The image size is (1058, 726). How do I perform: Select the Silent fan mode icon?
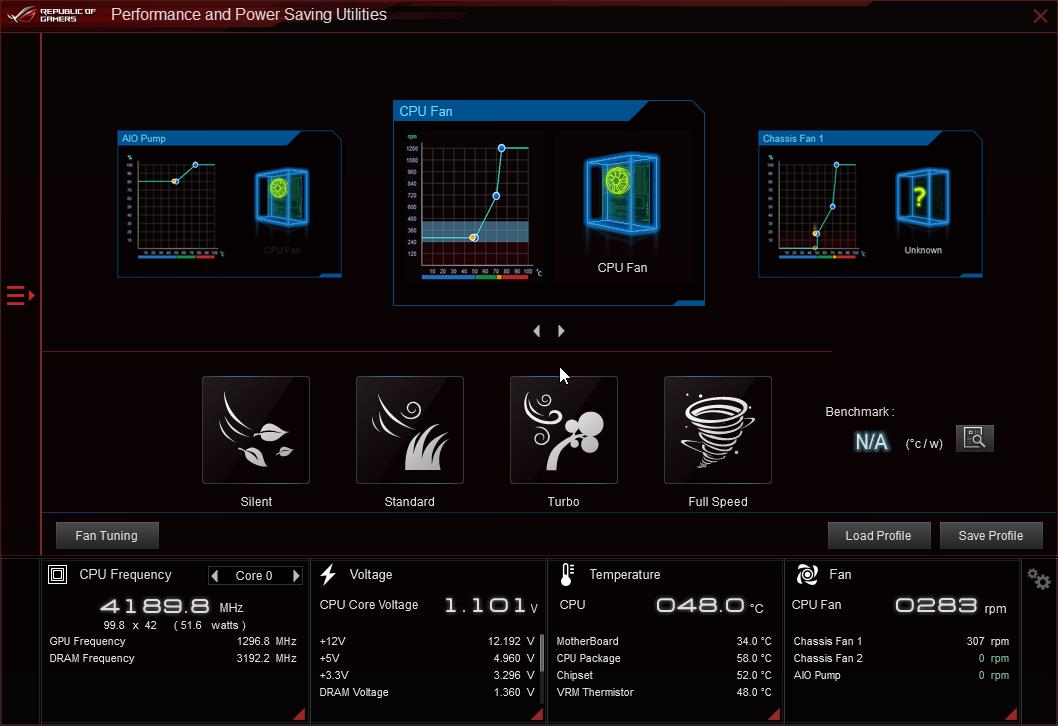click(256, 430)
